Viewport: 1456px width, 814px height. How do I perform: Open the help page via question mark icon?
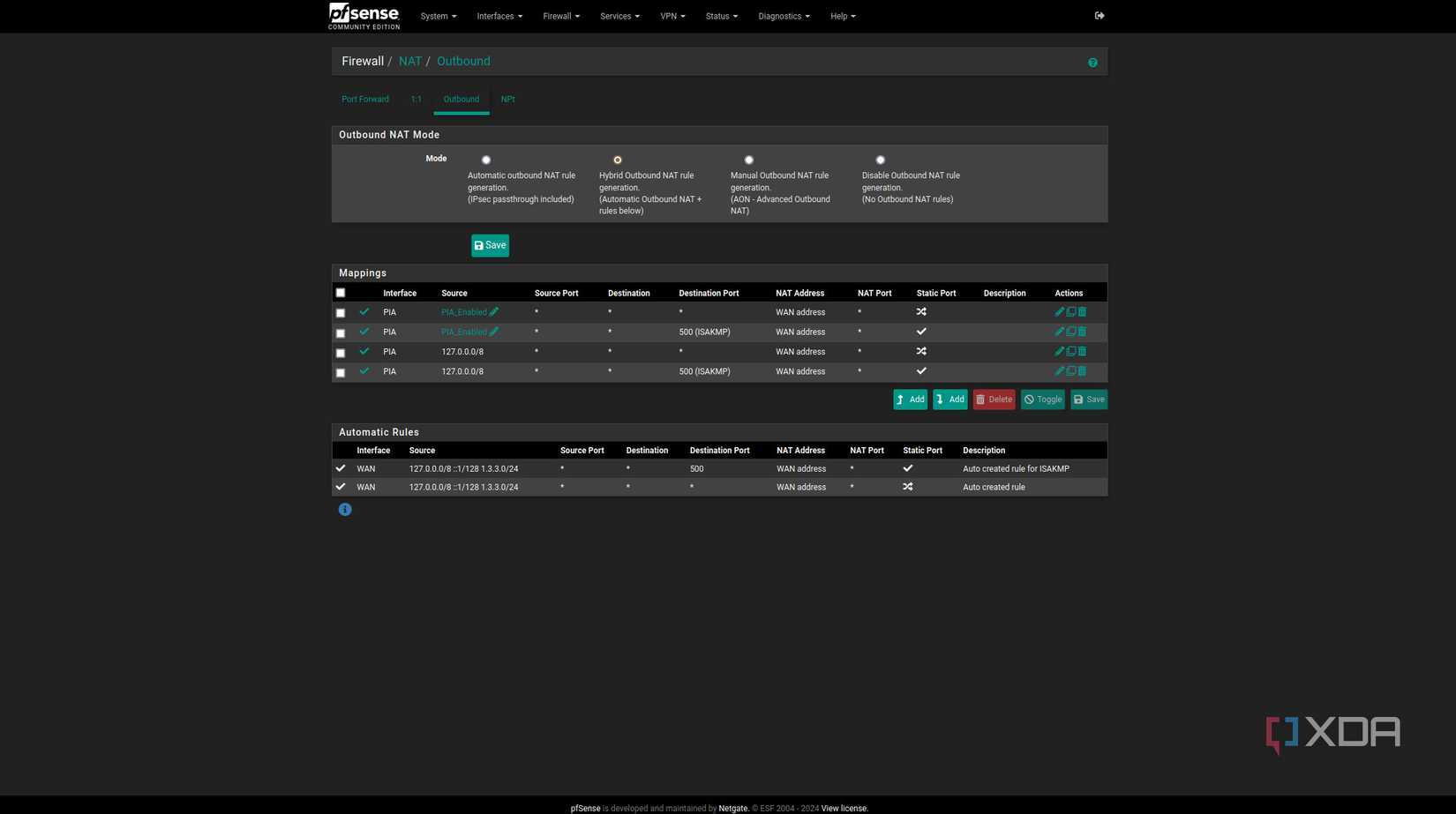tap(1092, 62)
